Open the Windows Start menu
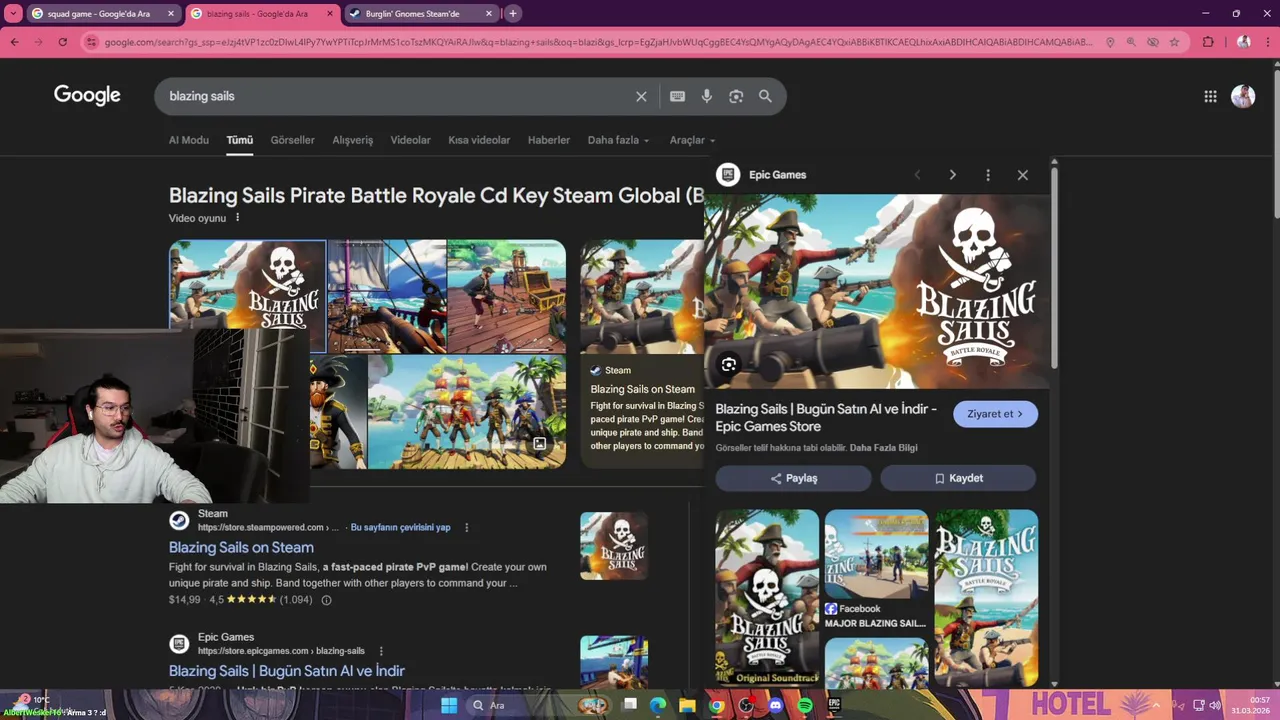This screenshot has width=1280, height=720. (449, 706)
